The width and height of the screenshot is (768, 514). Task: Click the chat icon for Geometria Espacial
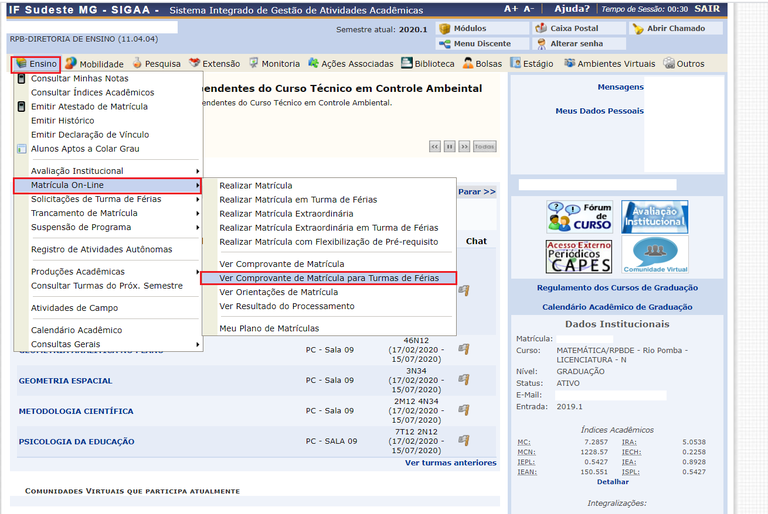(463, 380)
